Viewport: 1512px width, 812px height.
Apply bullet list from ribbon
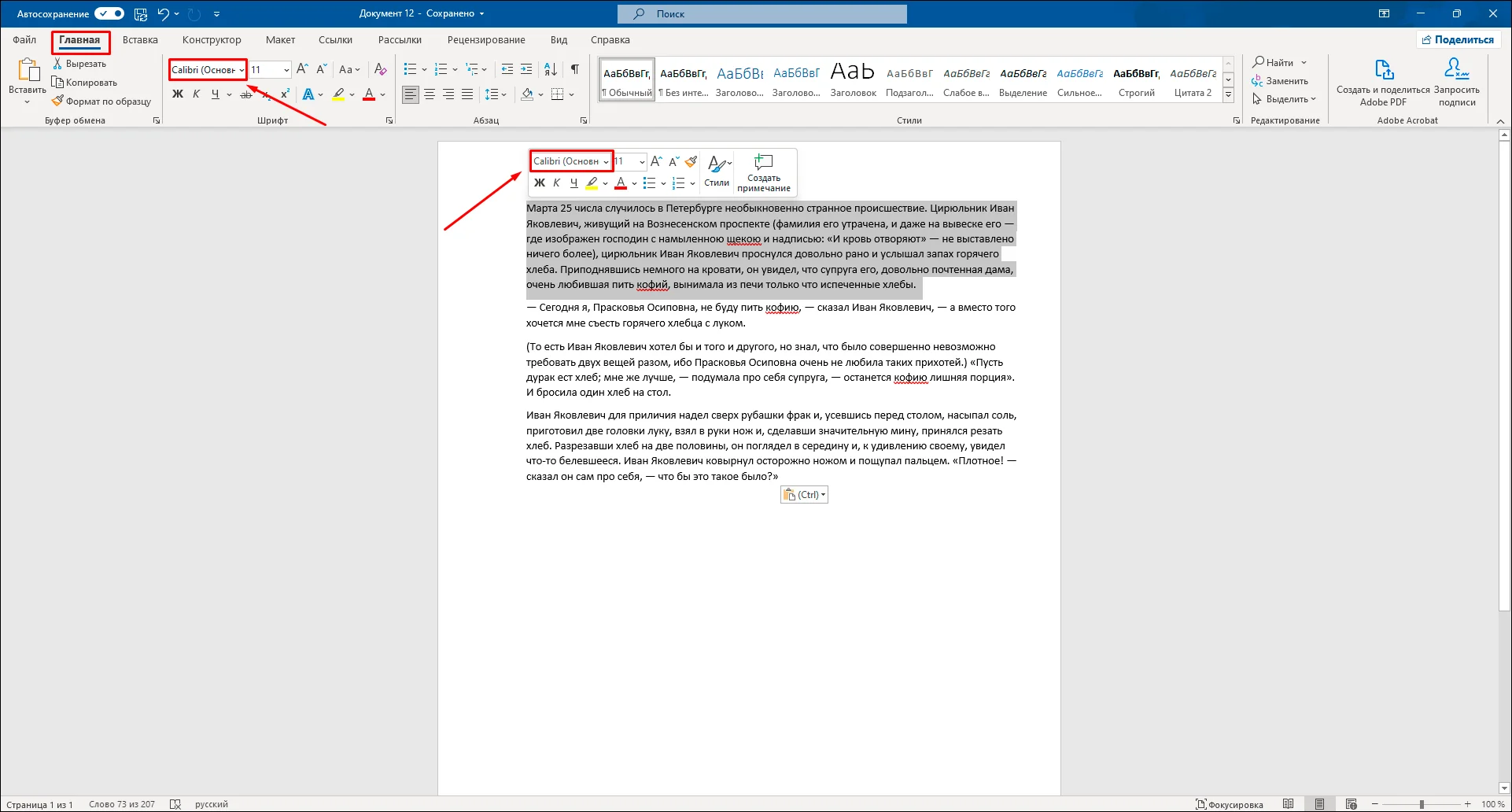(x=410, y=69)
